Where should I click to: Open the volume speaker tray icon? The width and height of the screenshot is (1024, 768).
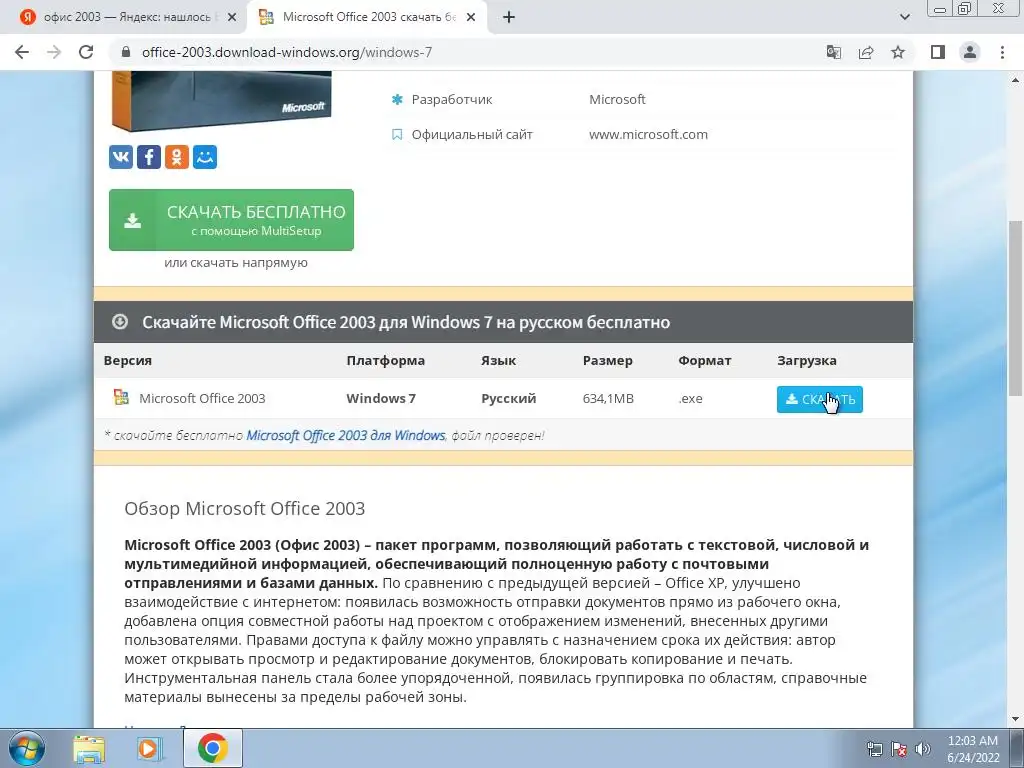tap(923, 748)
